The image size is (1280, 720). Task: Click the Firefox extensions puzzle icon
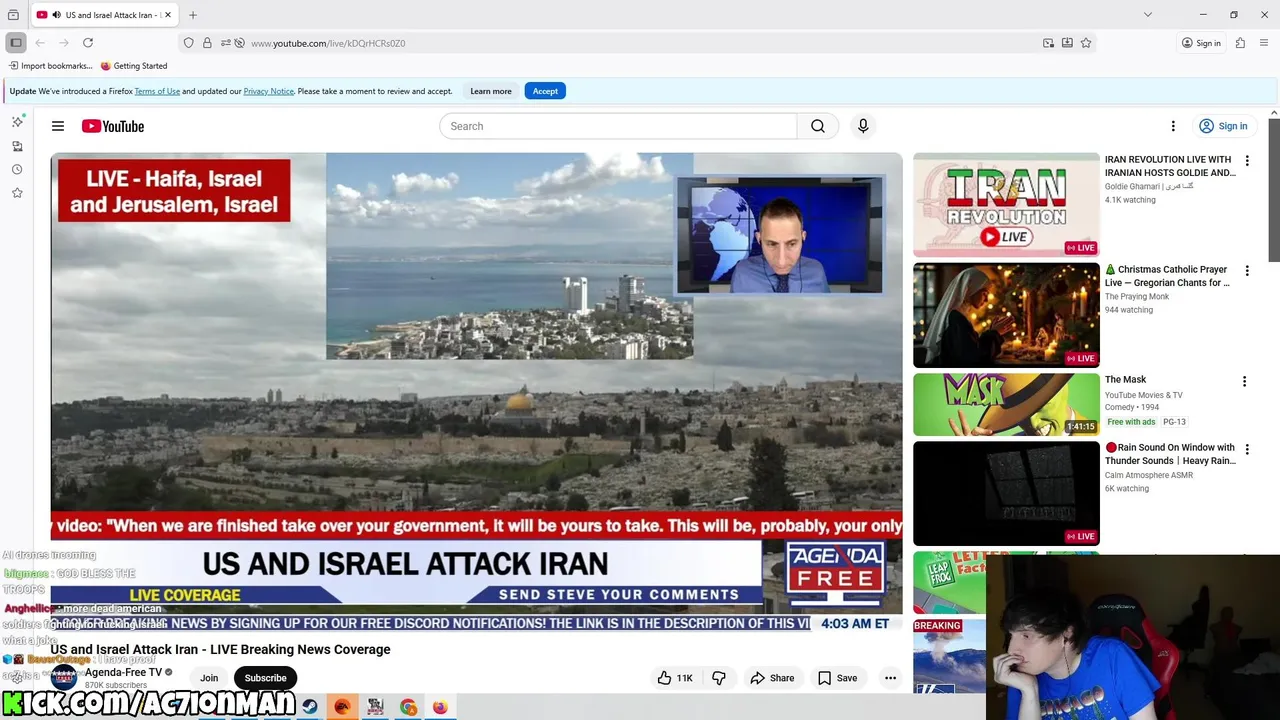[1240, 43]
